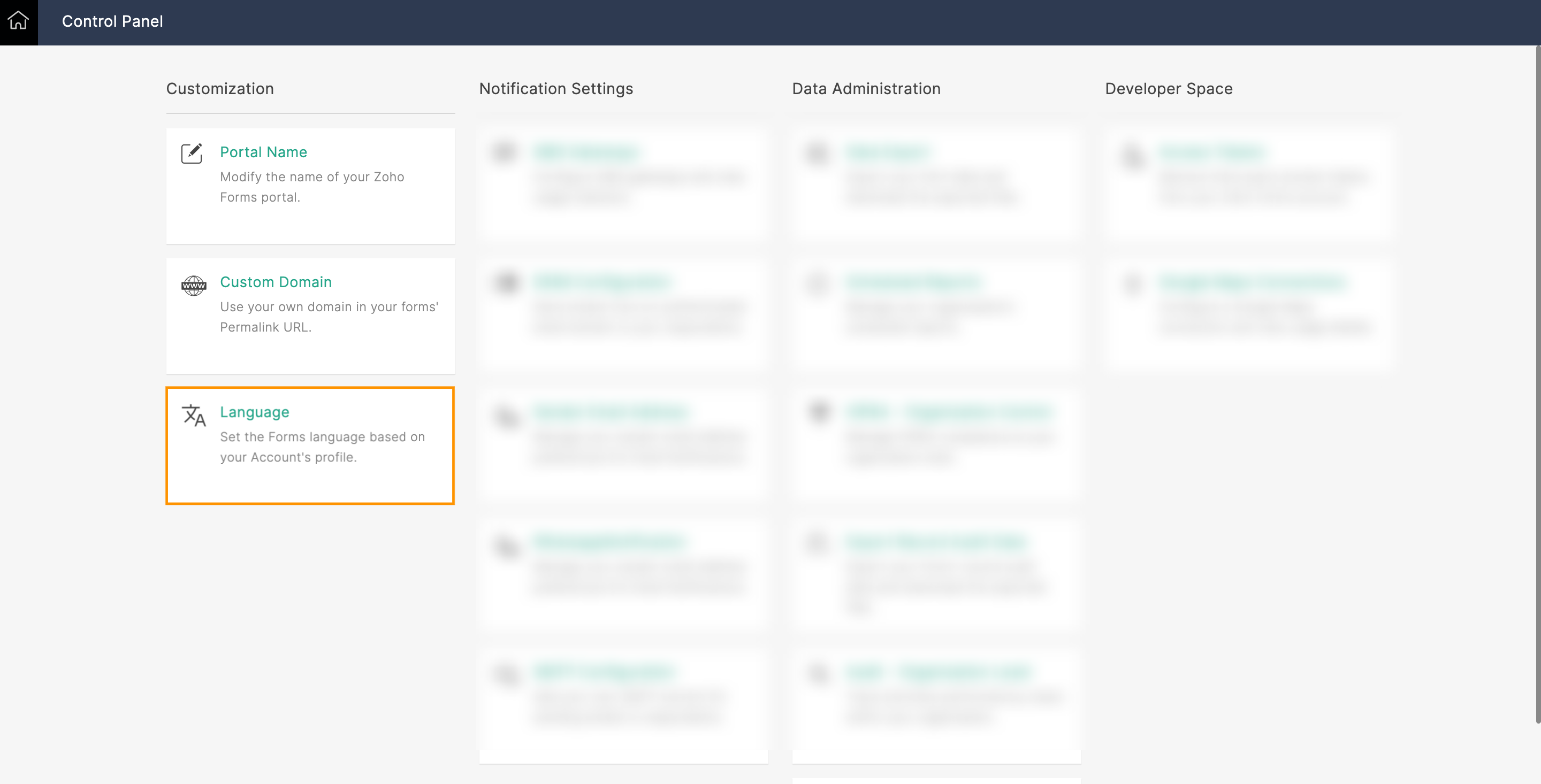Open the Portal Name setting link
The image size is (1541, 784).
pos(263,152)
